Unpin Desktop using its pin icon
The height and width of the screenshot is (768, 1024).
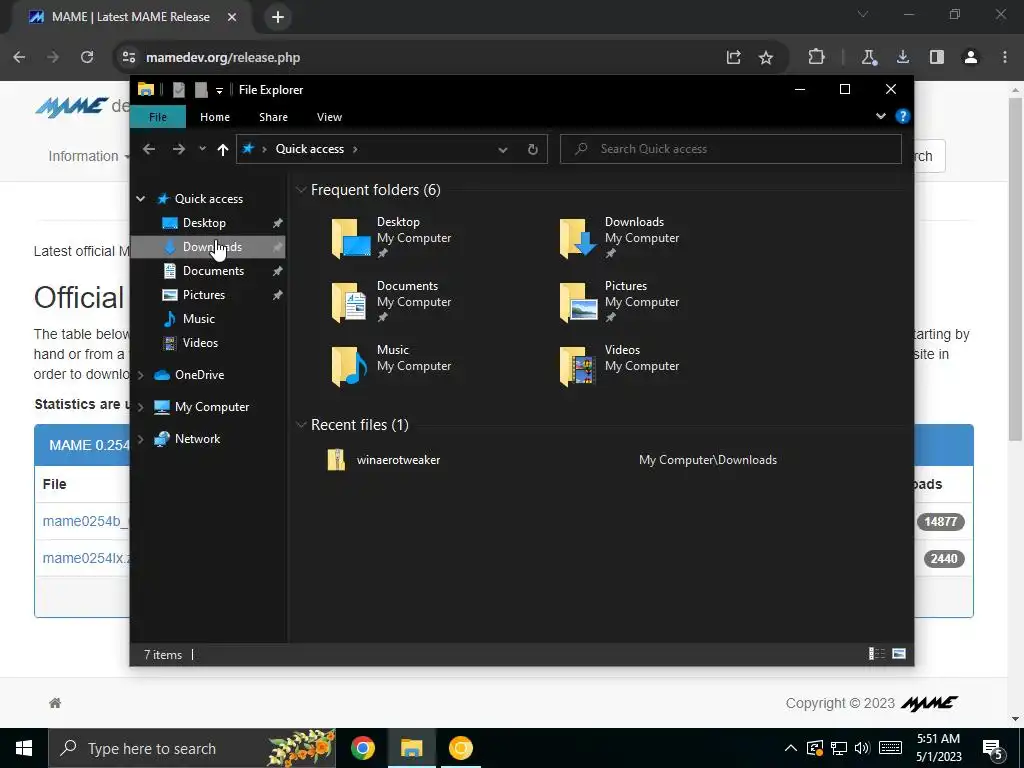278,223
